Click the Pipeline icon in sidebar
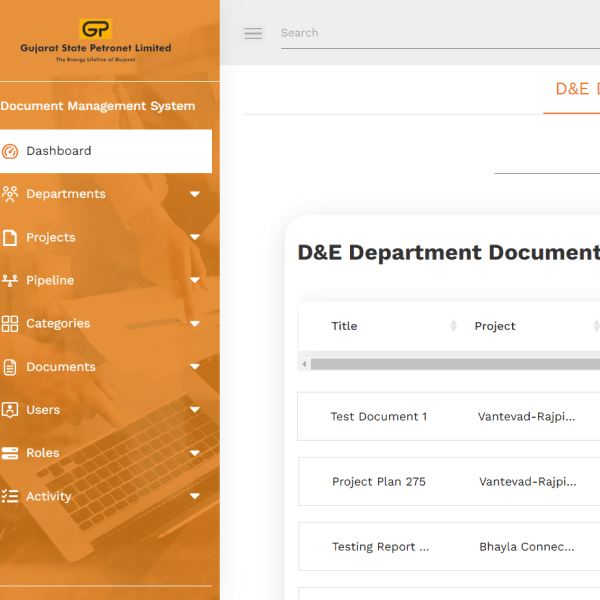 [x=10, y=281]
